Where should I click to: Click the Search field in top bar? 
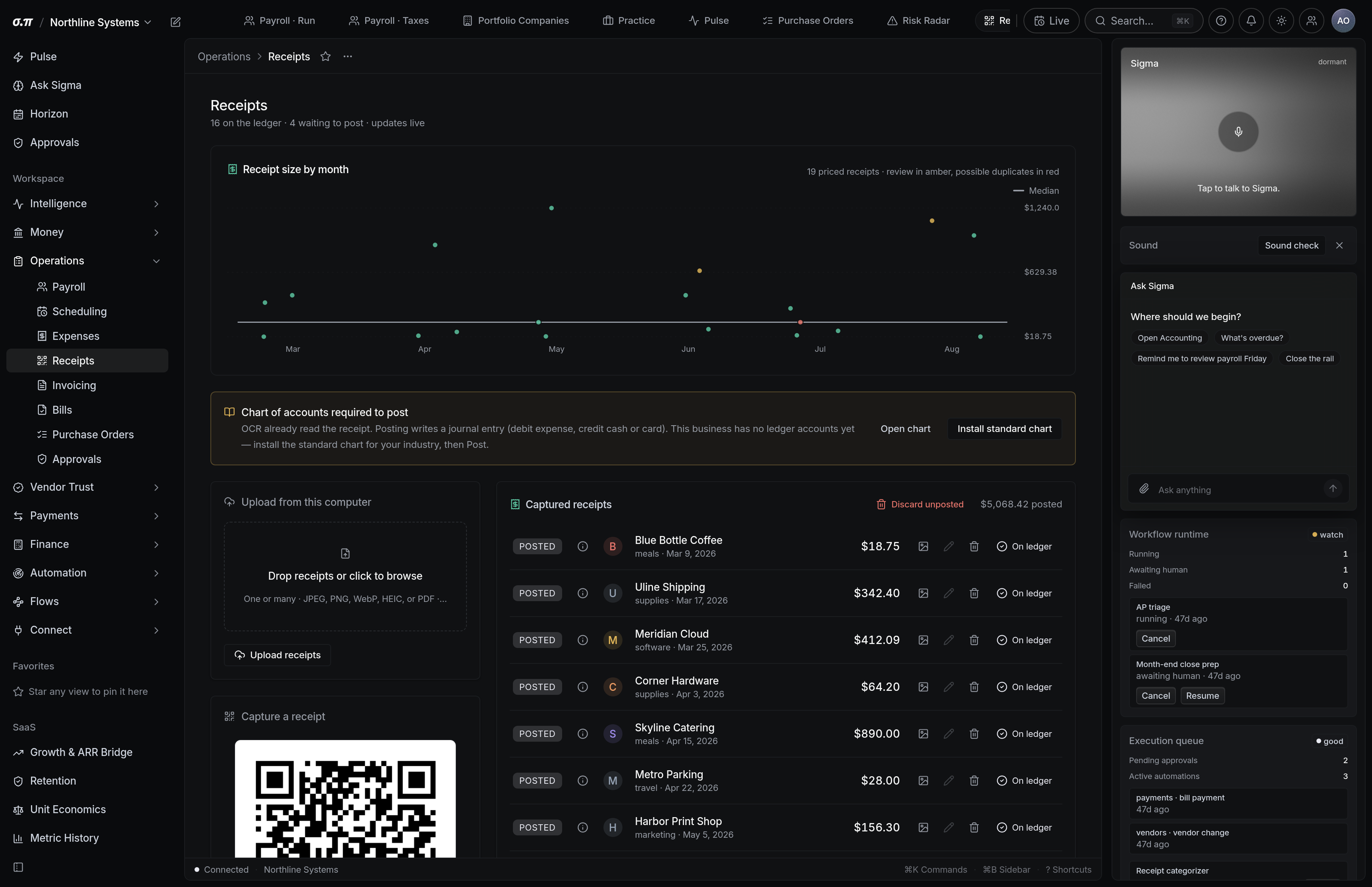1143,21
